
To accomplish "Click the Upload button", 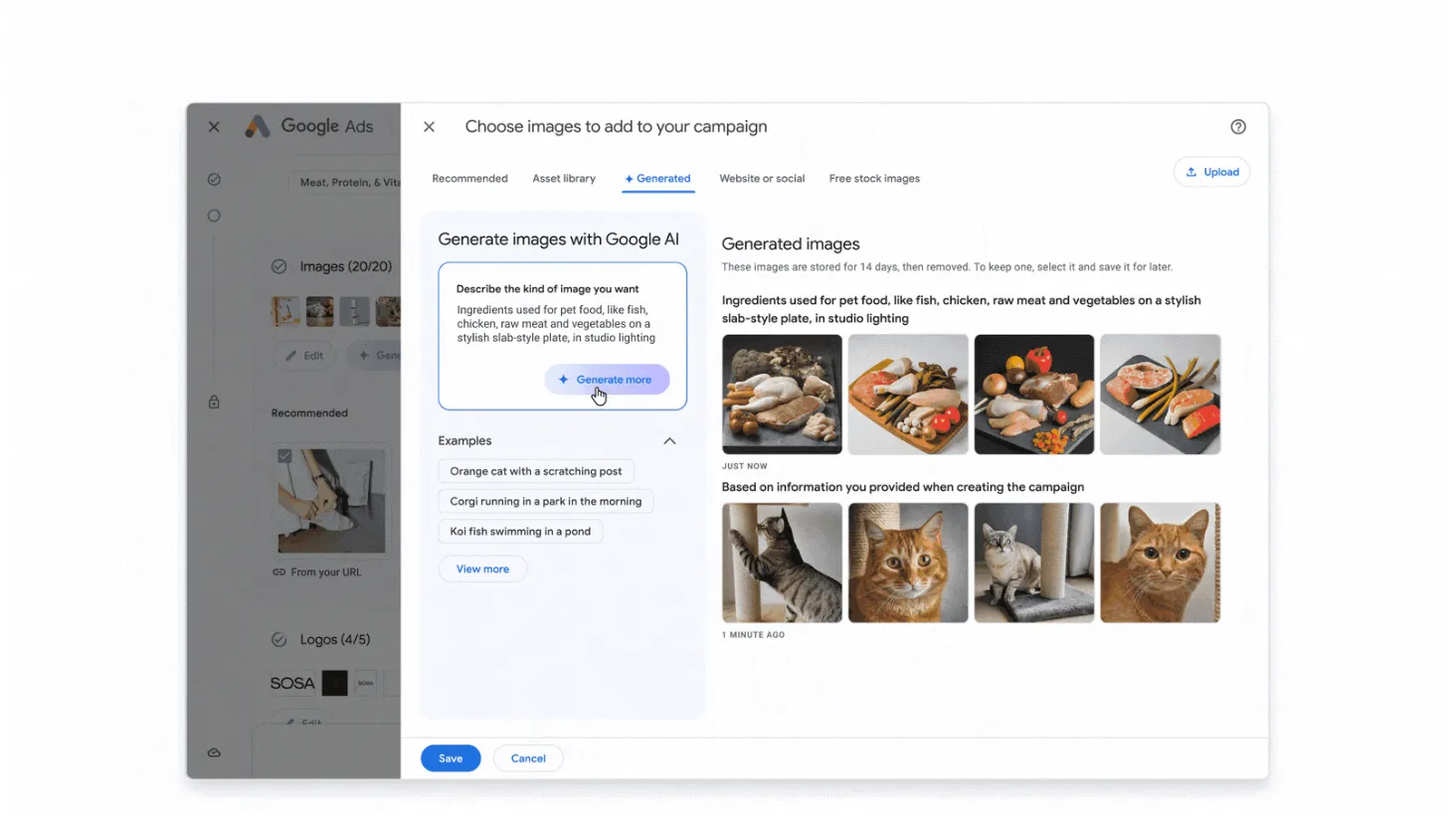I will 1211,172.
